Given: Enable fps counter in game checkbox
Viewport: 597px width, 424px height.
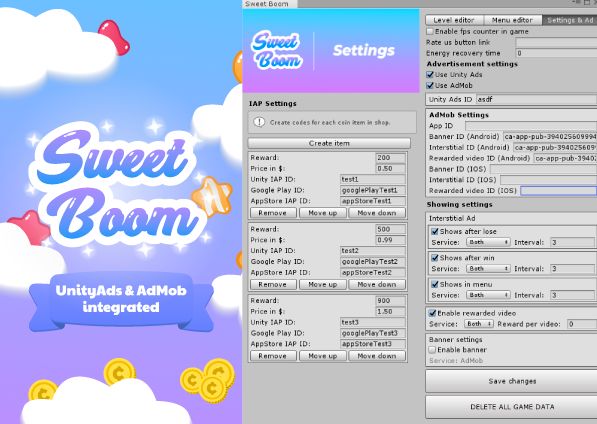Looking at the screenshot, I should (x=430, y=31).
